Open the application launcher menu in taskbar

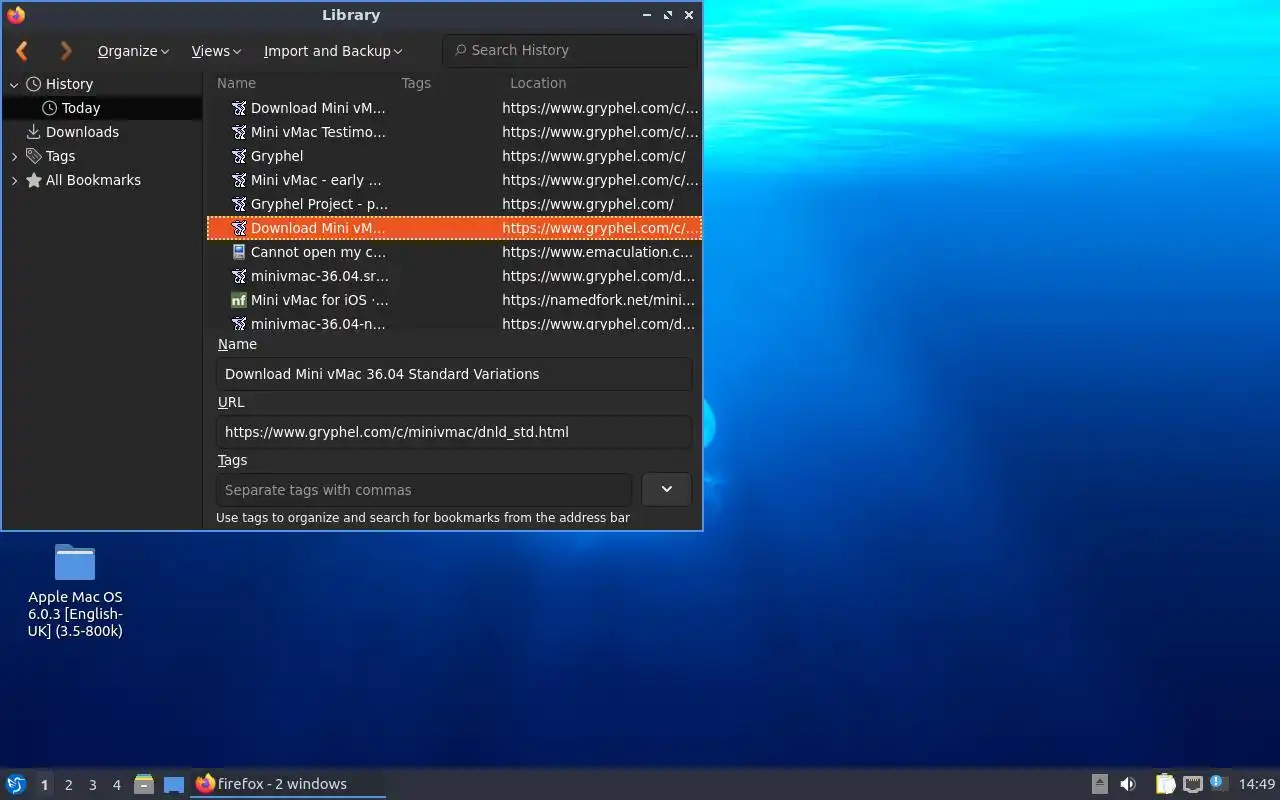click(16, 784)
